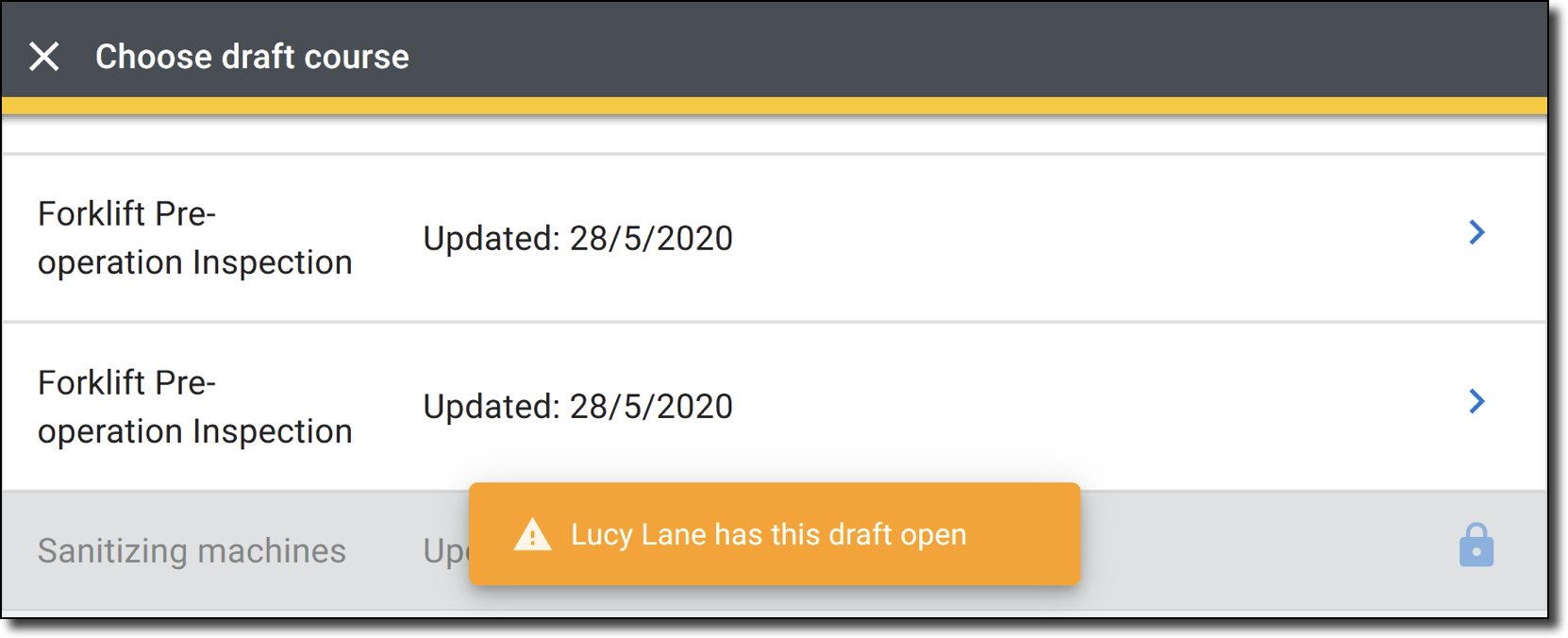The width and height of the screenshot is (1568, 638).
Task: Open the upper Forklift draft via its chevron
Action: coord(1476,232)
